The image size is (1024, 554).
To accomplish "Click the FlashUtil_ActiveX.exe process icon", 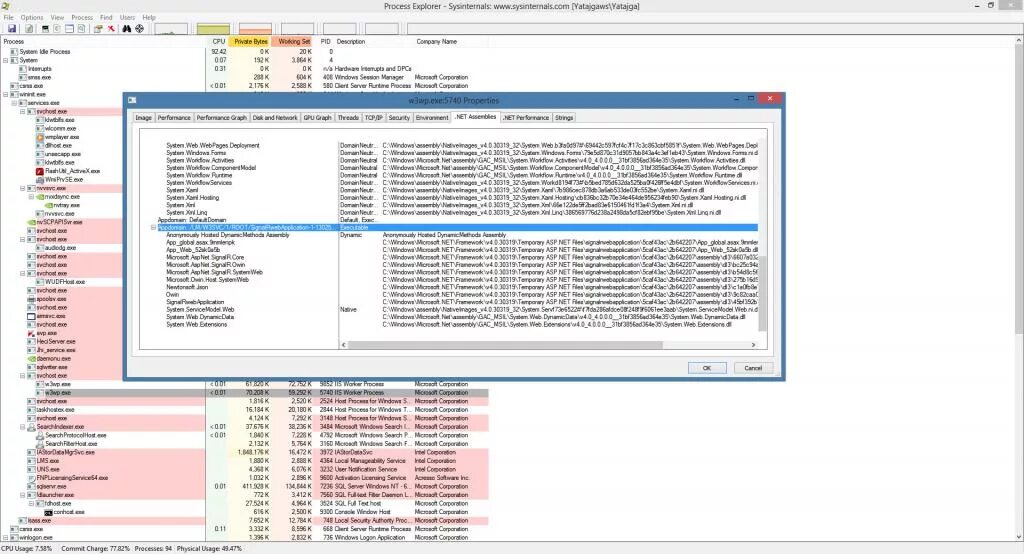I will coord(40,171).
